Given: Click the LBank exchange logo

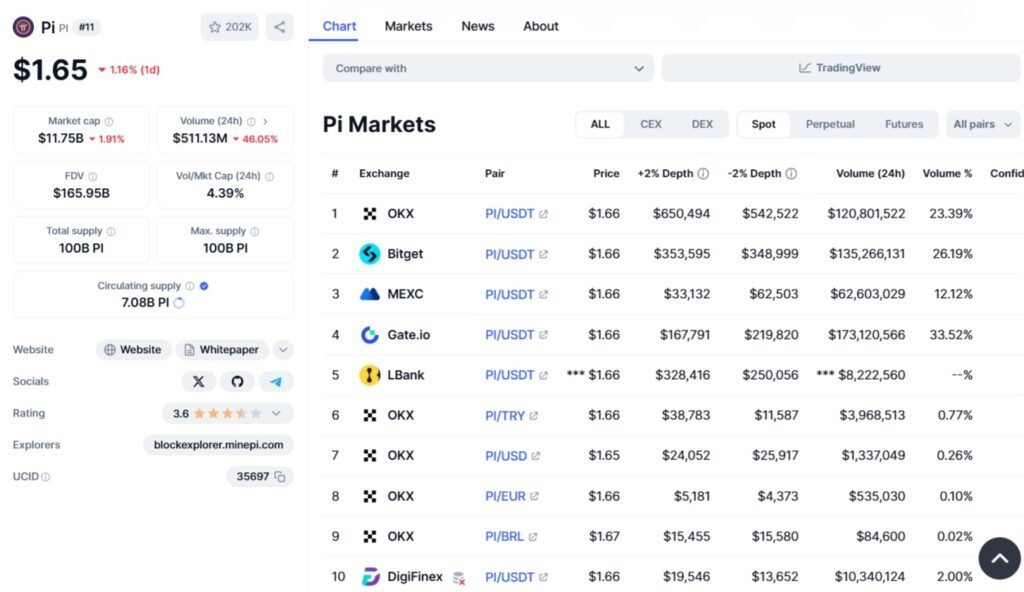Looking at the screenshot, I should pyautogui.click(x=370, y=375).
